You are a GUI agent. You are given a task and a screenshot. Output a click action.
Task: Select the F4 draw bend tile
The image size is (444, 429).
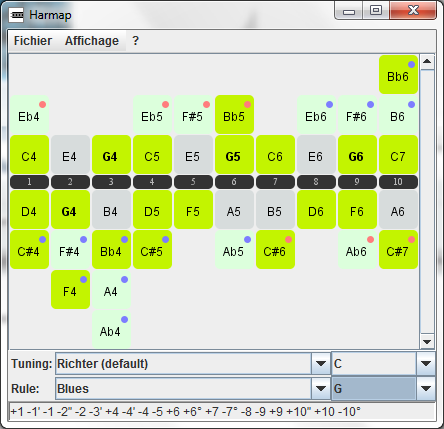70,290
